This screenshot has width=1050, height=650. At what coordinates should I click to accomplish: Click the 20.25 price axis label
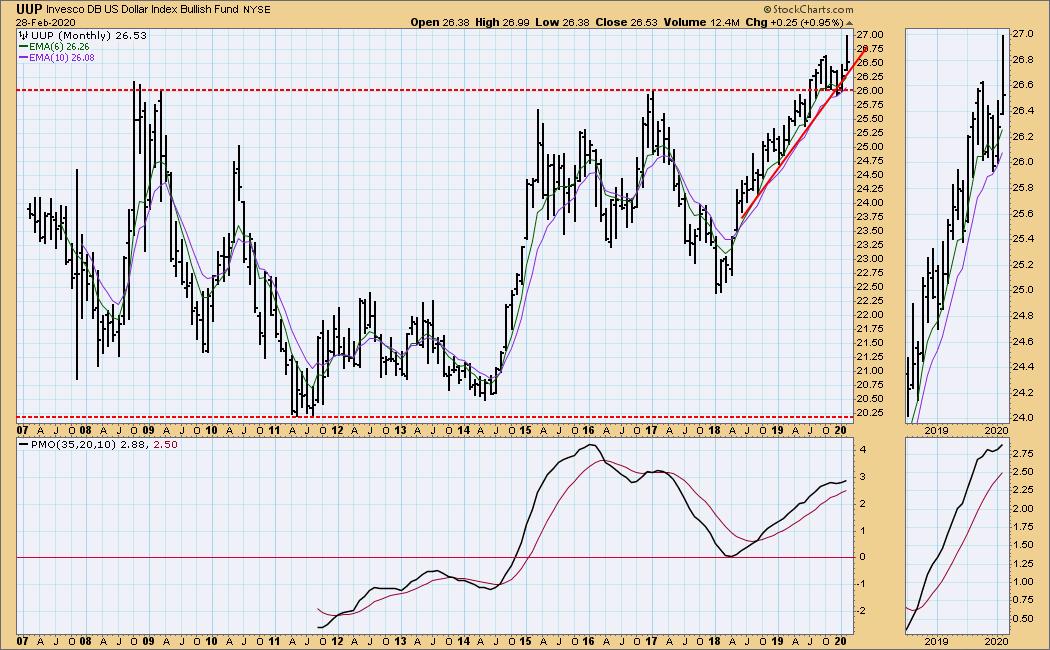click(869, 413)
